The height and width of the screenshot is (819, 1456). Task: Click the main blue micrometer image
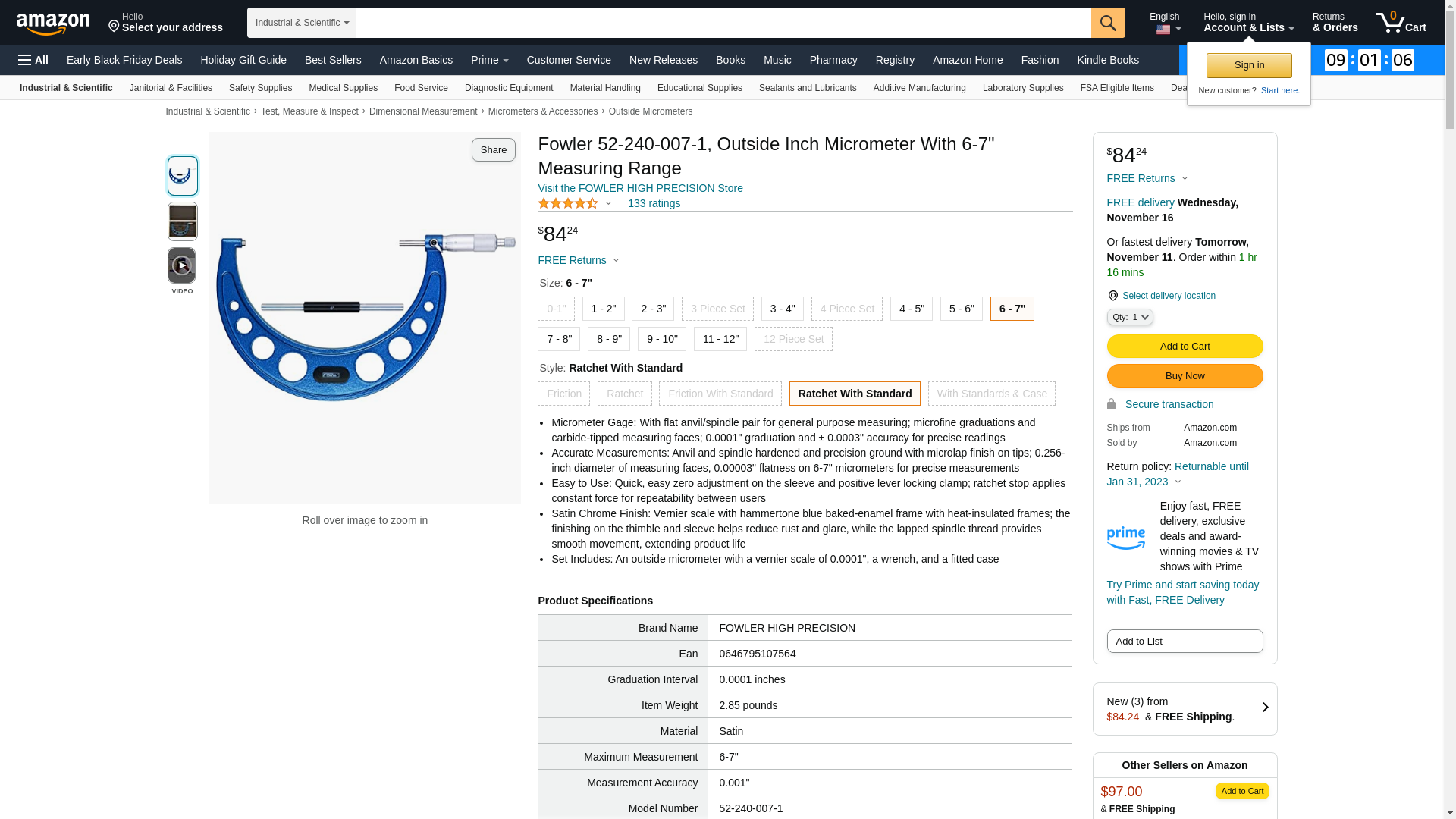pyautogui.click(x=365, y=317)
